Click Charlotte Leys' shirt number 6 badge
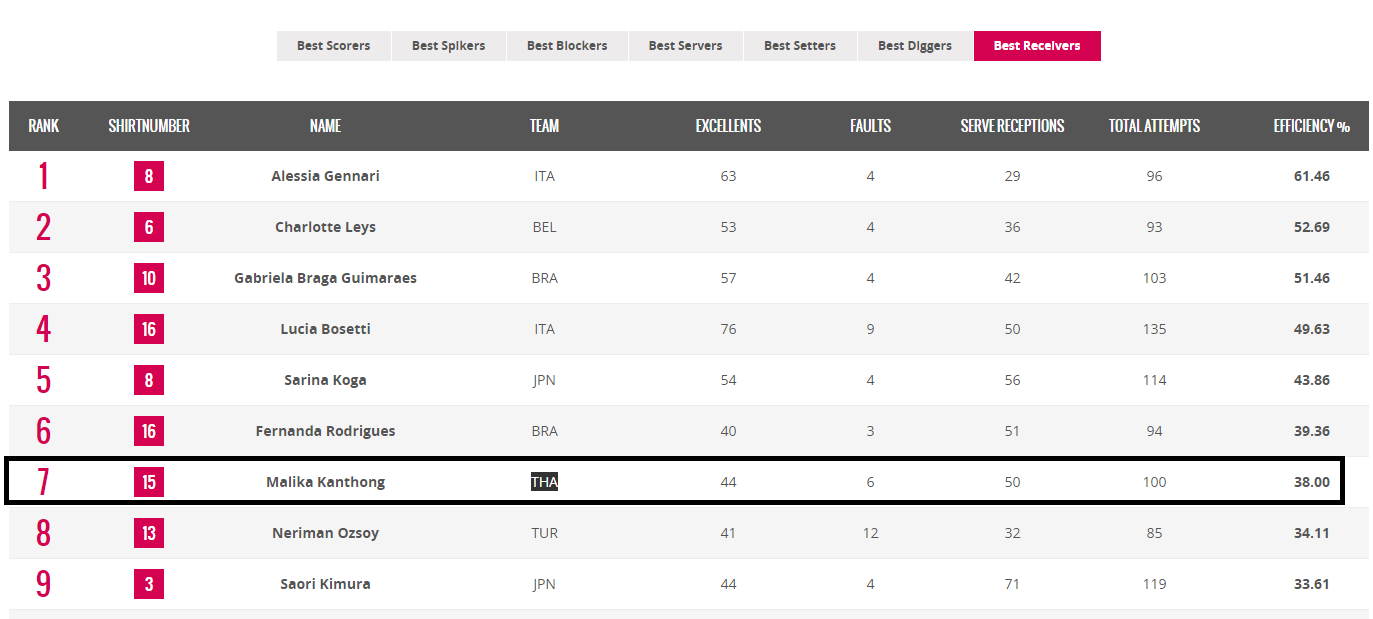 [x=149, y=228]
